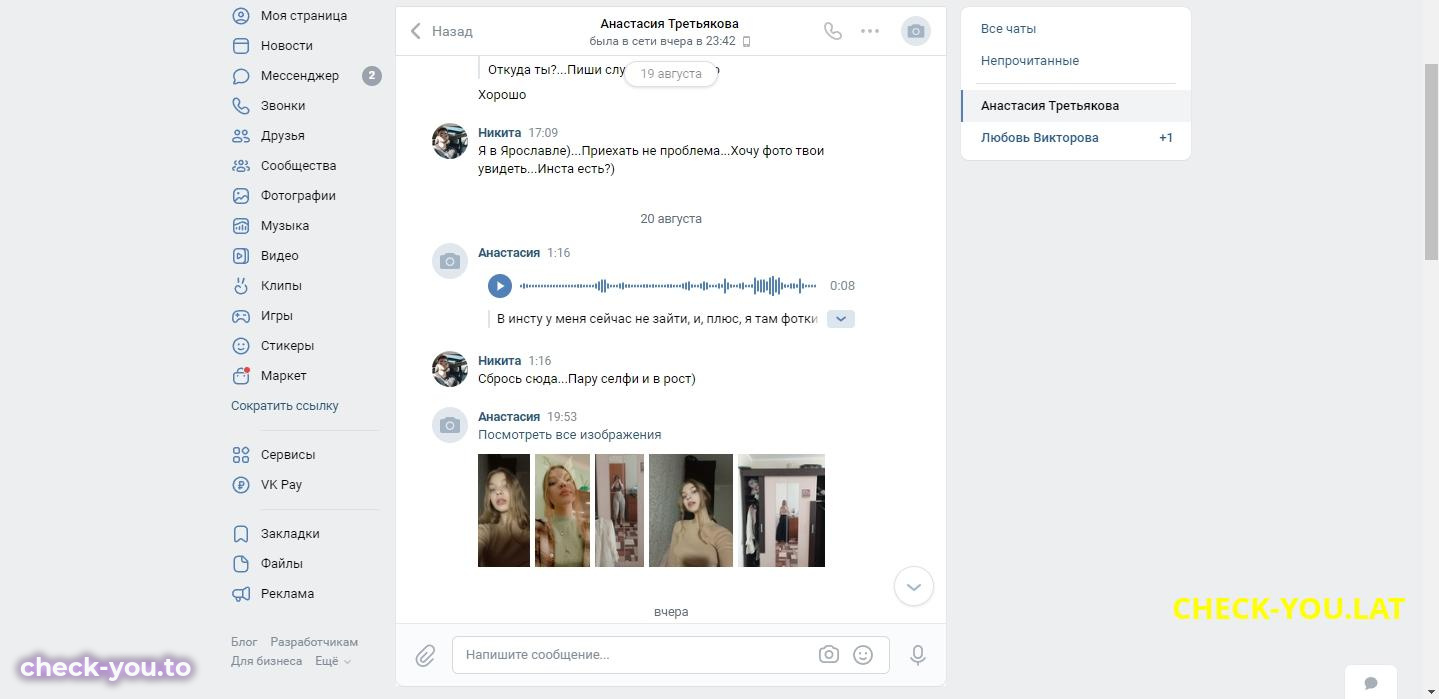
Task: Expand the voice message transcript text
Action: [x=841, y=319]
